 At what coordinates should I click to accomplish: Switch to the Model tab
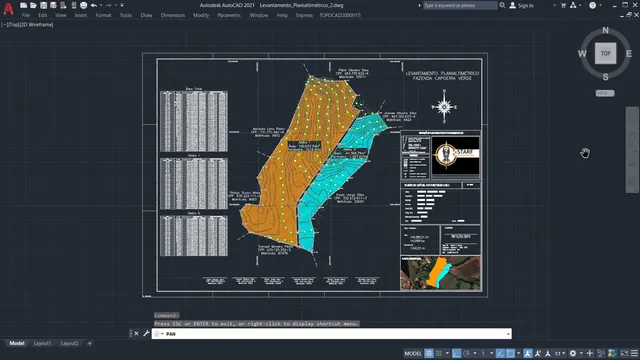pyautogui.click(x=17, y=343)
